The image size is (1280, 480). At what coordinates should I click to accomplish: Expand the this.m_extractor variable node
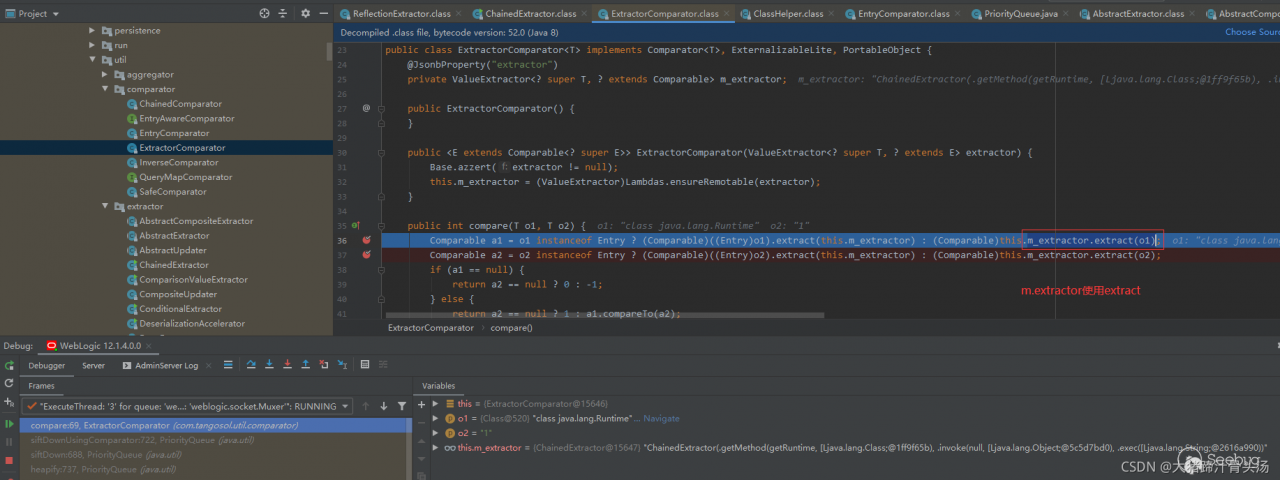click(x=434, y=448)
